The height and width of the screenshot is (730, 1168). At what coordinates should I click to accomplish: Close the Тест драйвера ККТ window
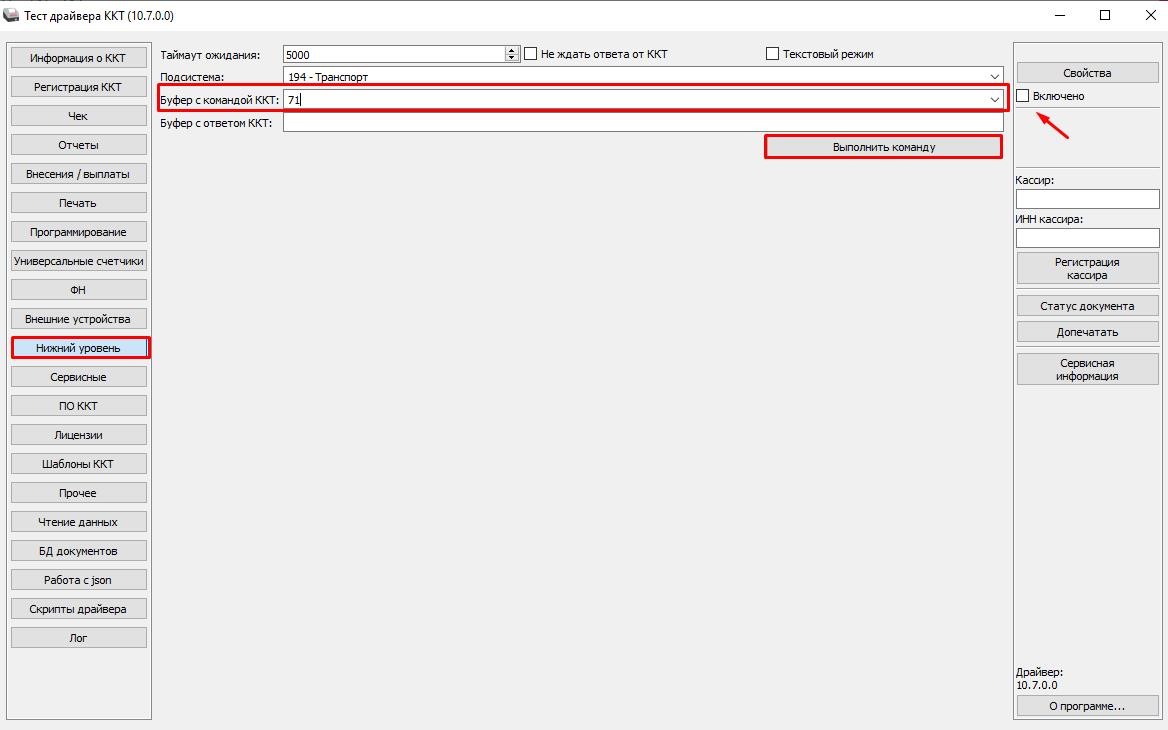point(1150,15)
